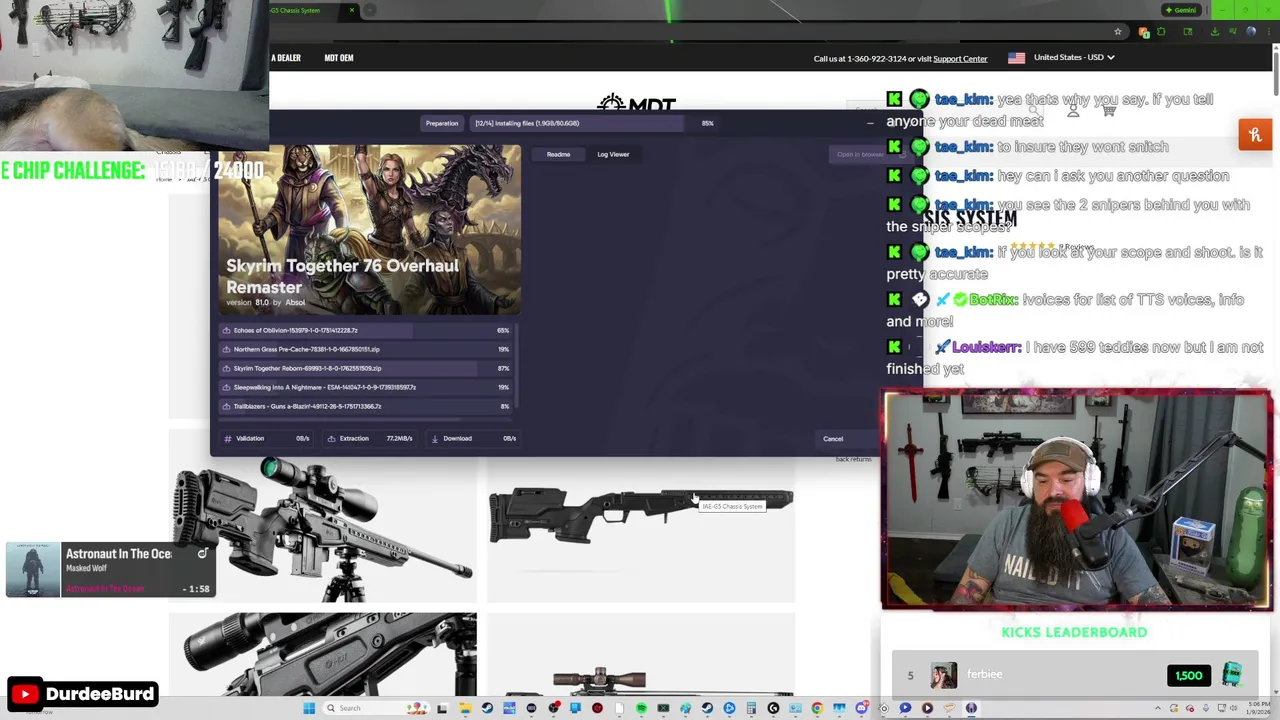Open the A DEALER menu item
Screen dimensions: 1280x720
point(285,58)
